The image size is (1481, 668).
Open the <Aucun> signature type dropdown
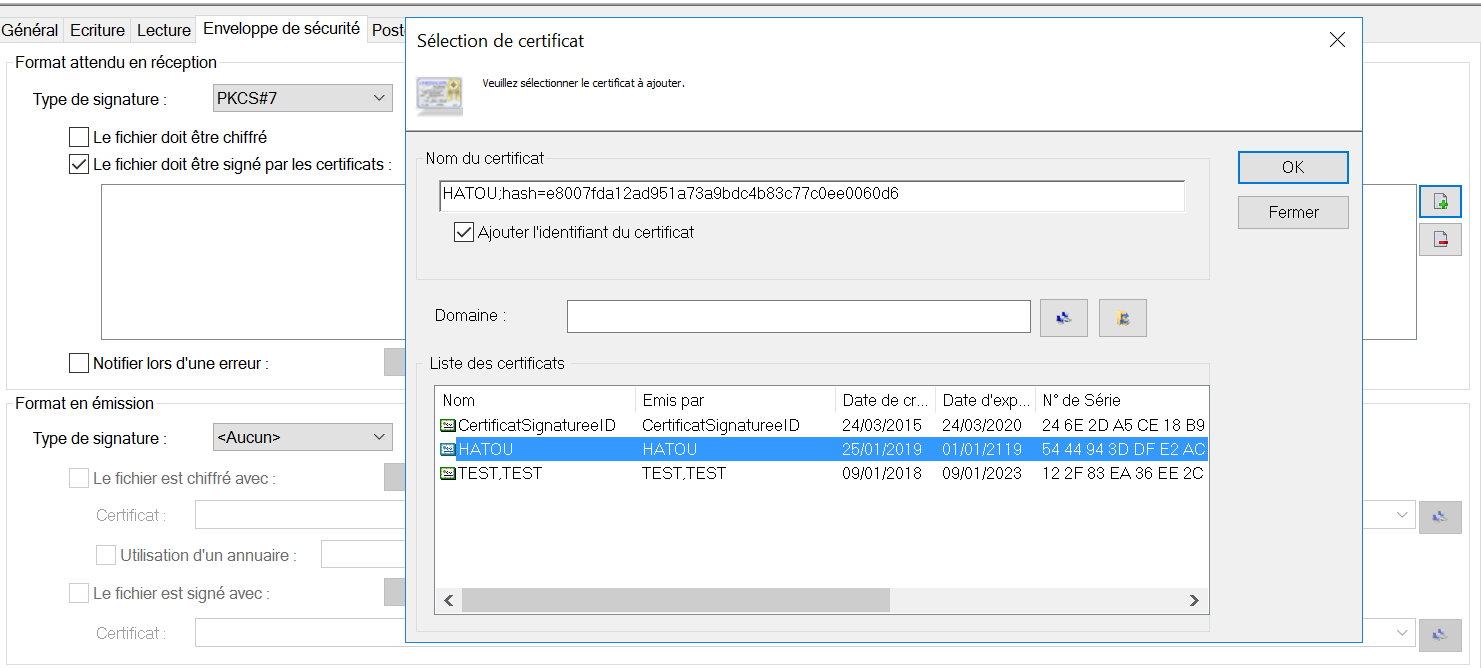303,437
